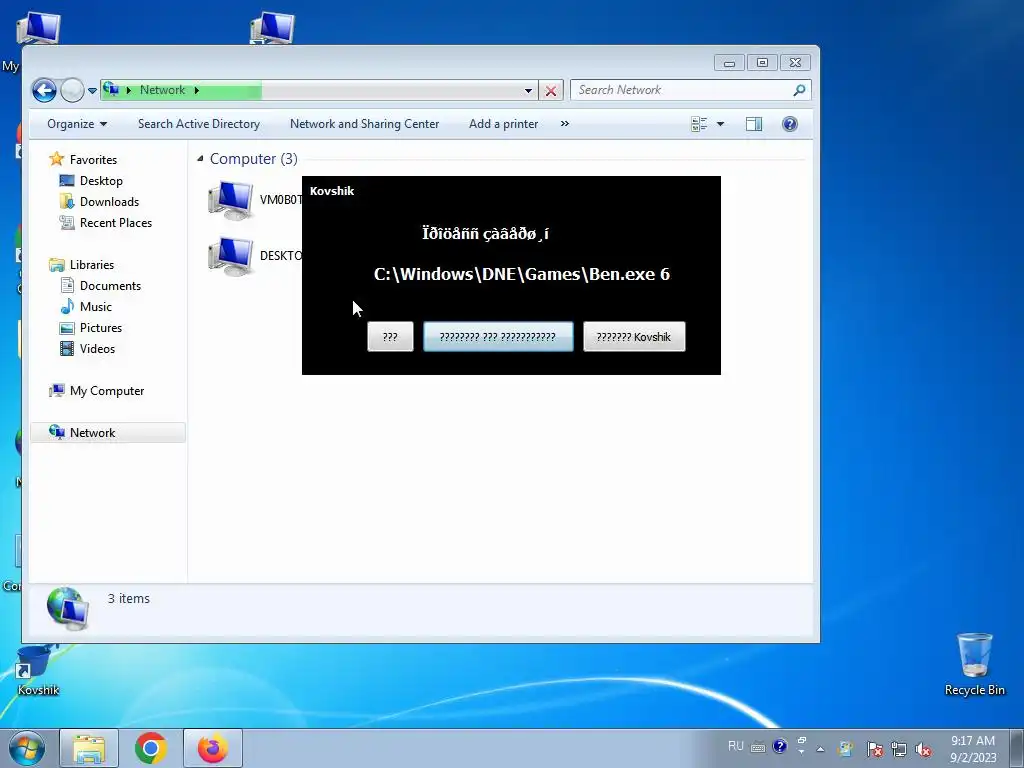The height and width of the screenshot is (768, 1024).
Task: Click the back navigation arrow in Explorer
Action: (x=44, y=90)
